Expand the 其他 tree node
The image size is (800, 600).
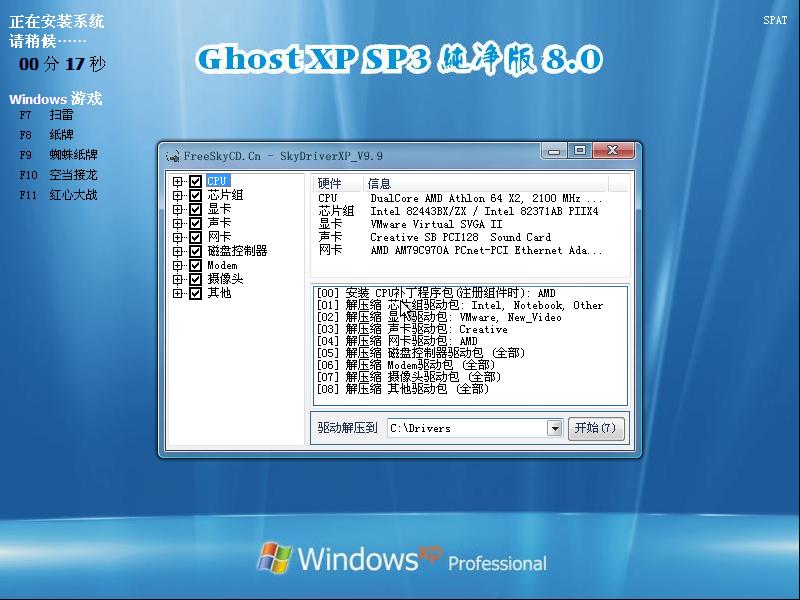point(178,293)
